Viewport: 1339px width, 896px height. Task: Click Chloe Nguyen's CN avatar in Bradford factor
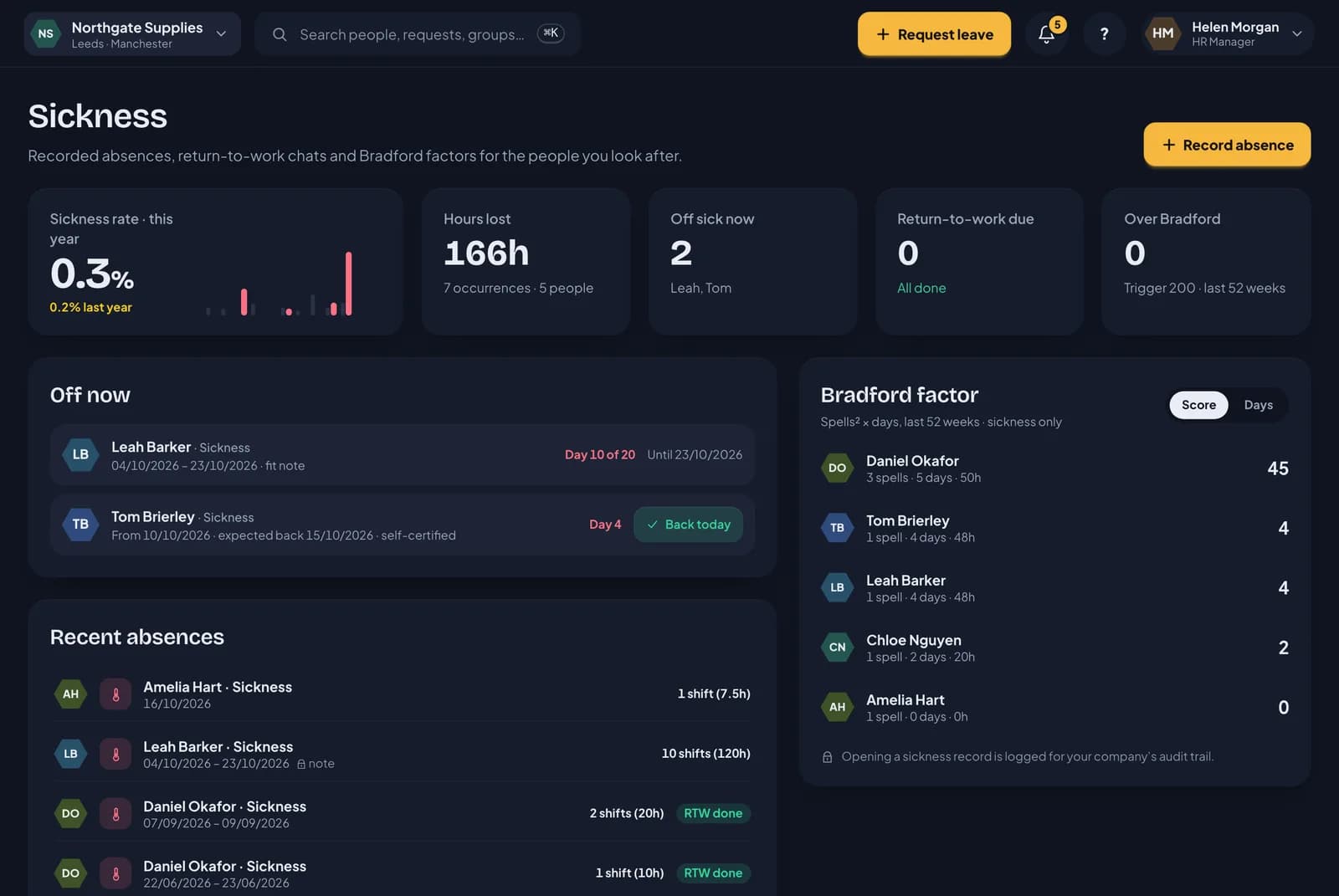click(837, 648)
